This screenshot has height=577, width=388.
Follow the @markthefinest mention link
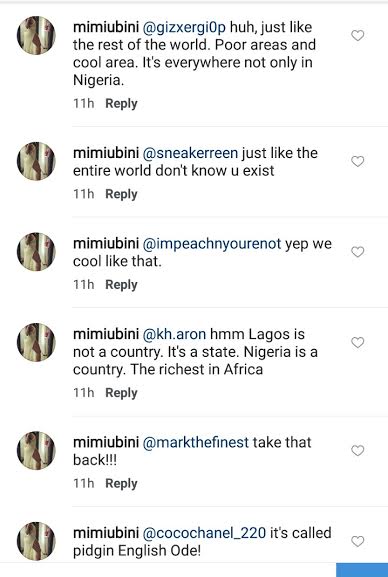[x=195, y=443]
